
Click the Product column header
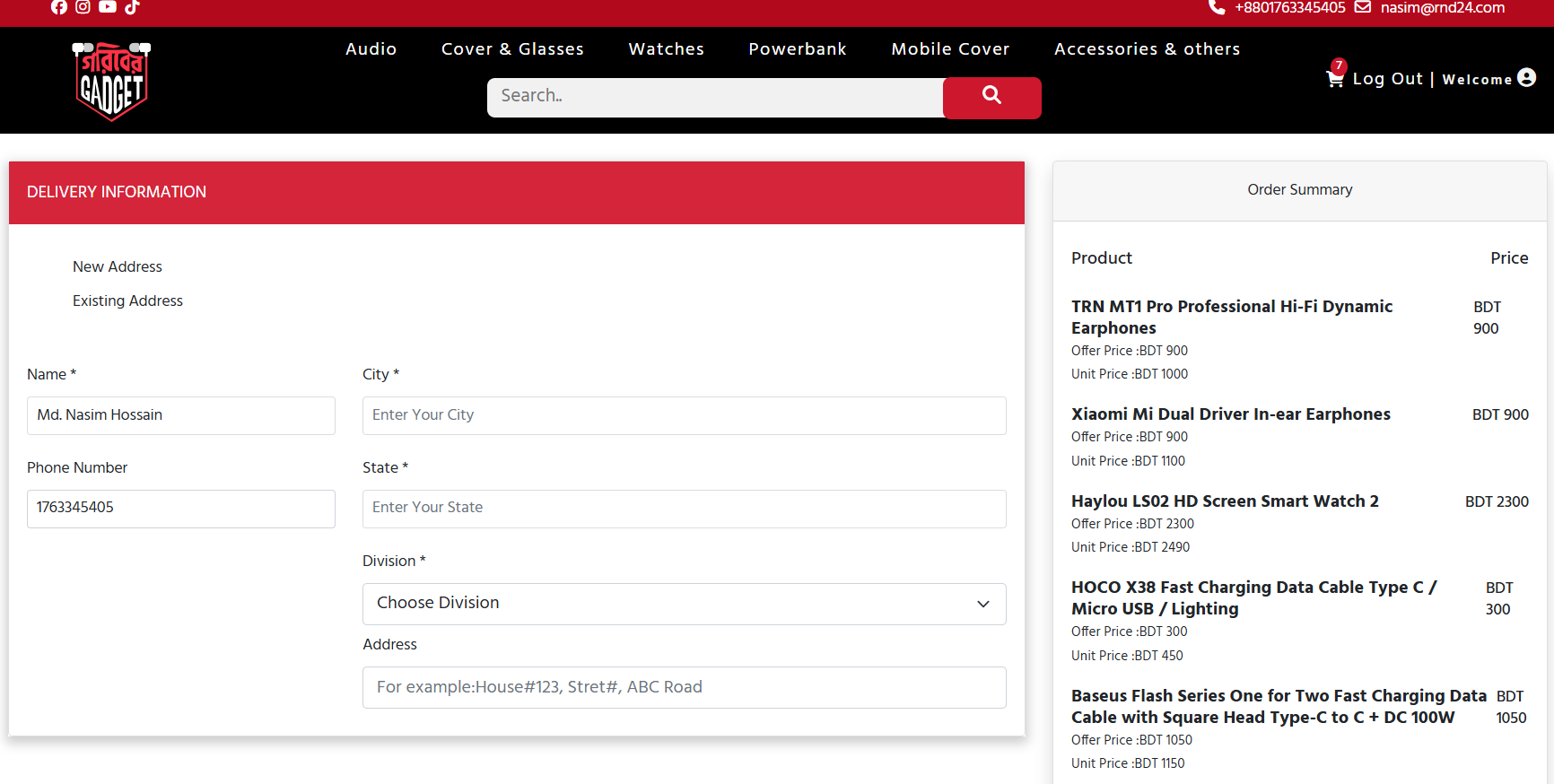coord(1102,258)
